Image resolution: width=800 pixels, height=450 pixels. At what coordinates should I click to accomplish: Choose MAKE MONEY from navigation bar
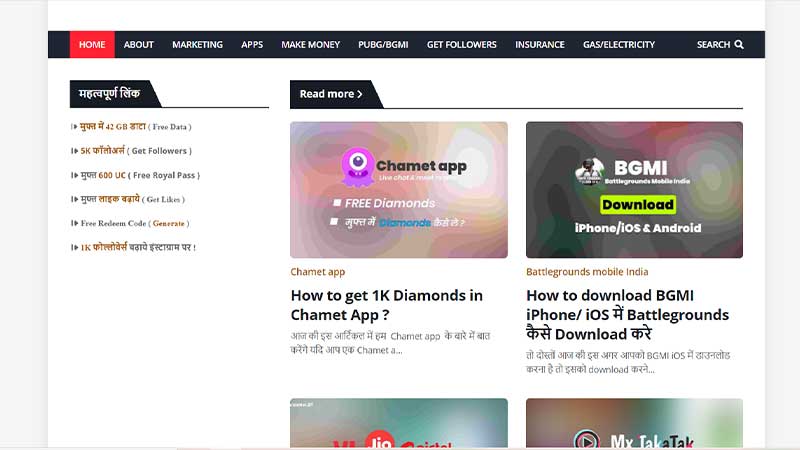(310, 44)
